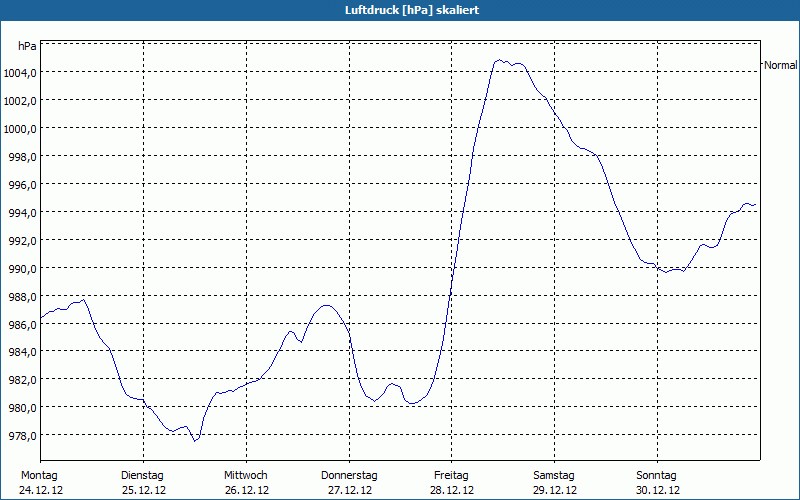
Task: Click the 1000,0 y-axis label
Action: click(x=21, y=129)
